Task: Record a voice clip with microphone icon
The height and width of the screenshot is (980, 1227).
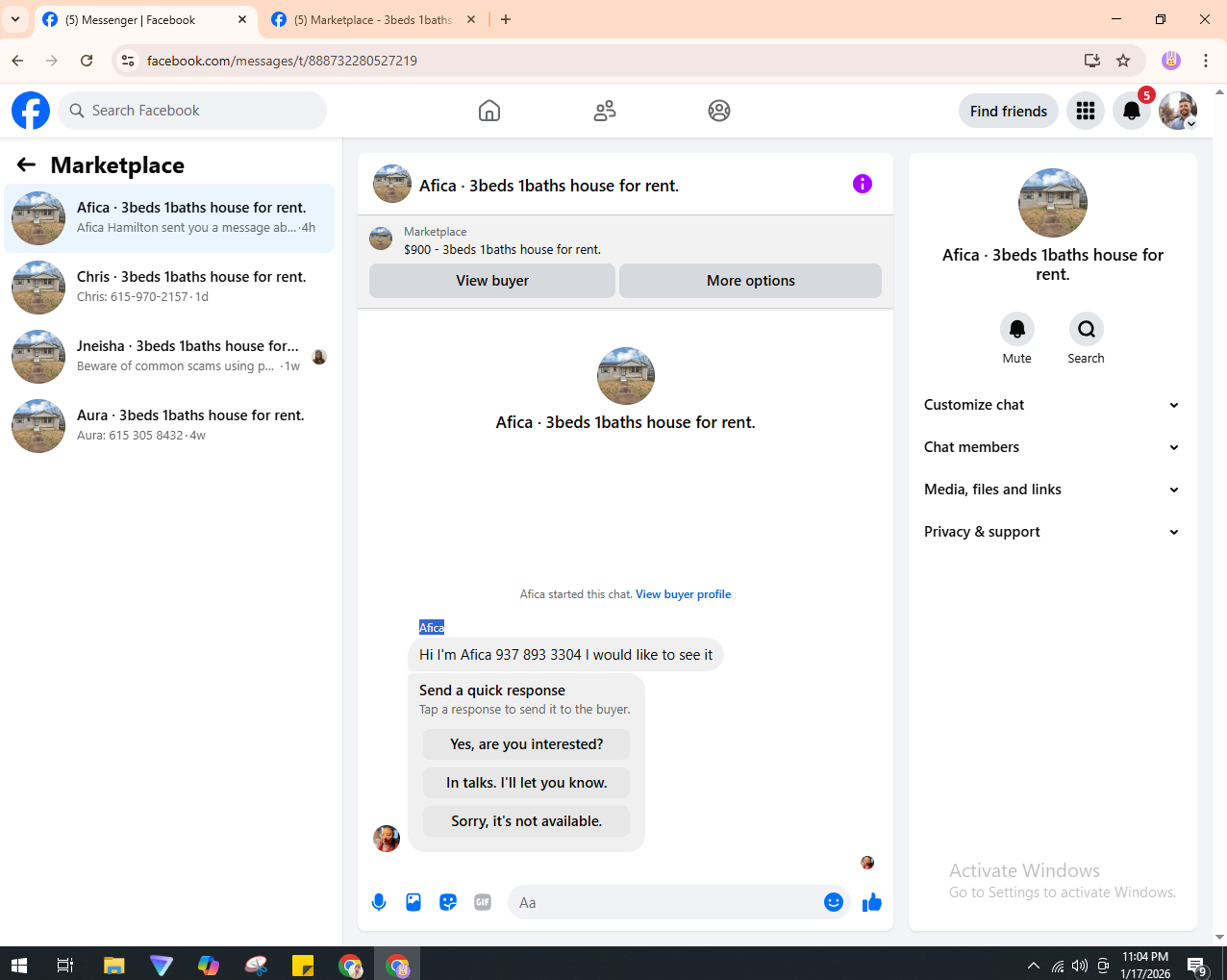Action: tap(379, 902)
